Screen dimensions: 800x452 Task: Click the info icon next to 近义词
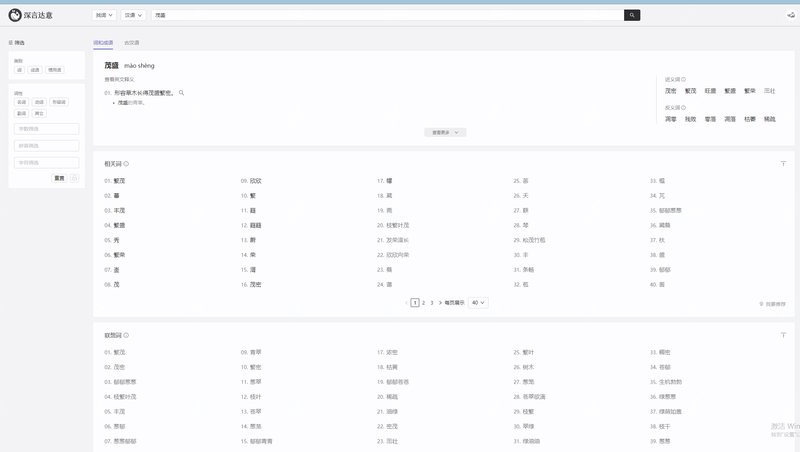[683, 79]
